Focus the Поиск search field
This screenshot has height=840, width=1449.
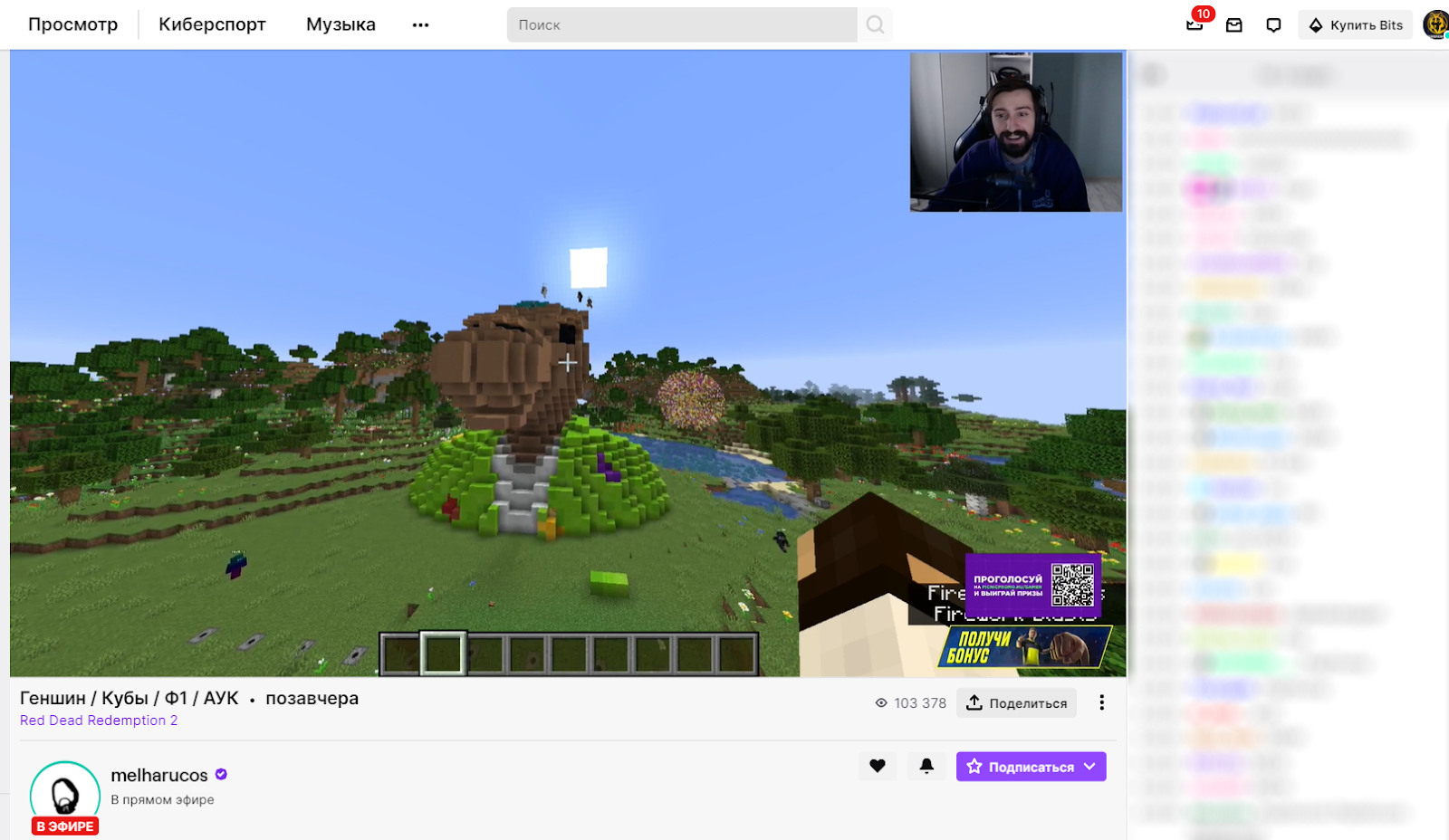pyautogui.click(x=682, y=25)
